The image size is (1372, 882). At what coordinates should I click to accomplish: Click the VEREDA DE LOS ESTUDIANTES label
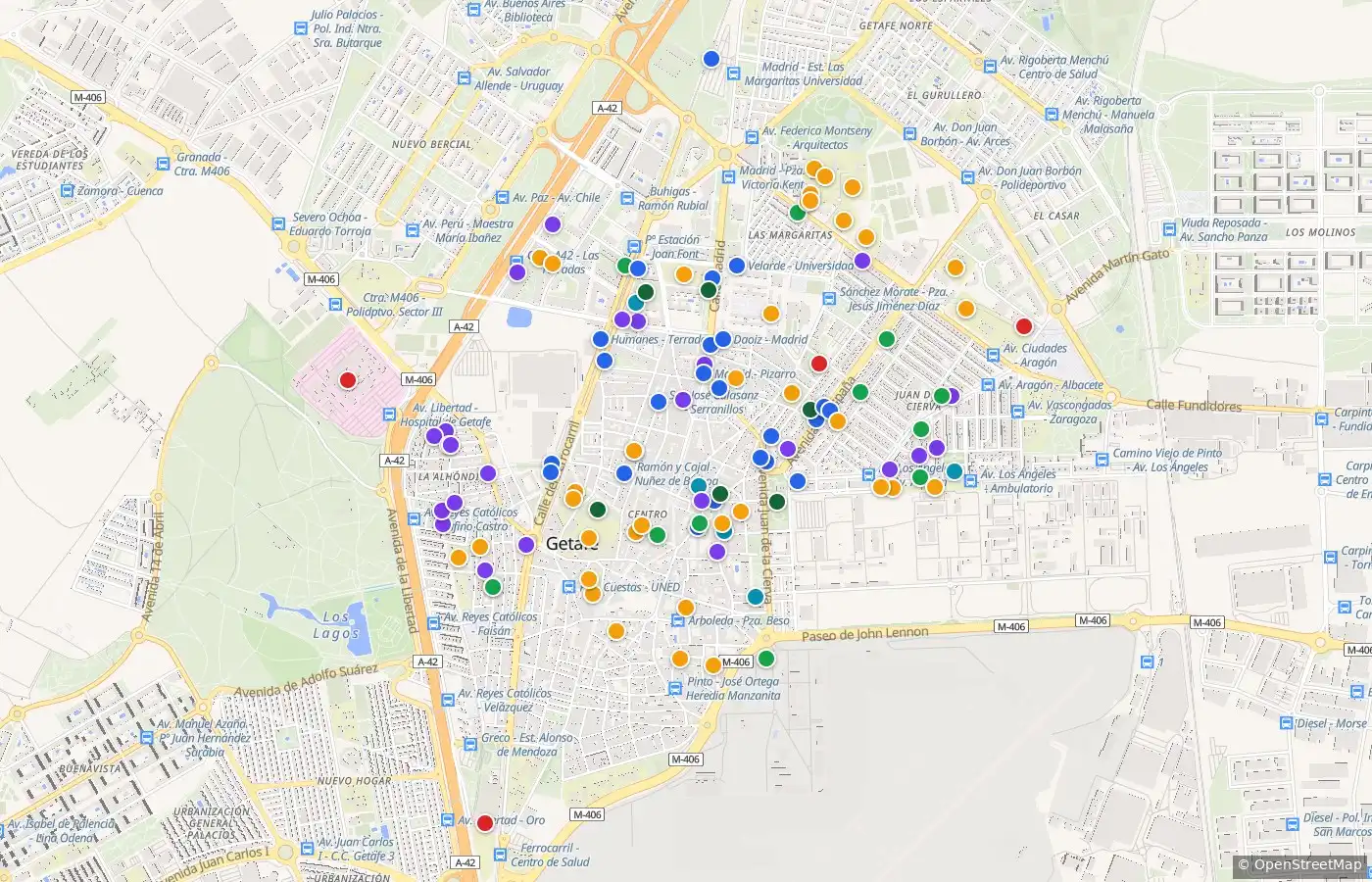[51, 160]
